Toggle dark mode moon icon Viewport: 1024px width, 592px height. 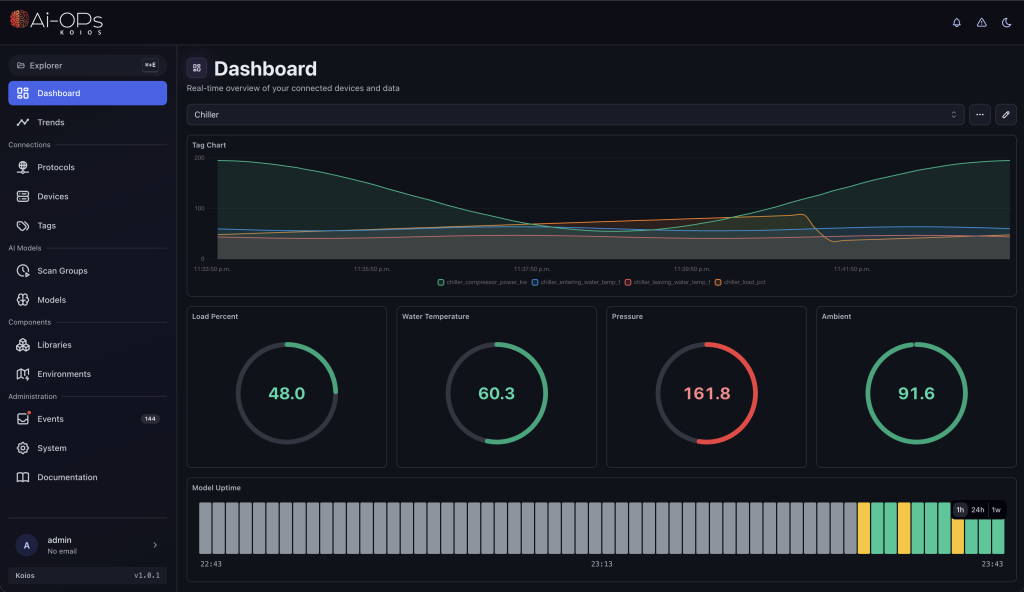1006,22
